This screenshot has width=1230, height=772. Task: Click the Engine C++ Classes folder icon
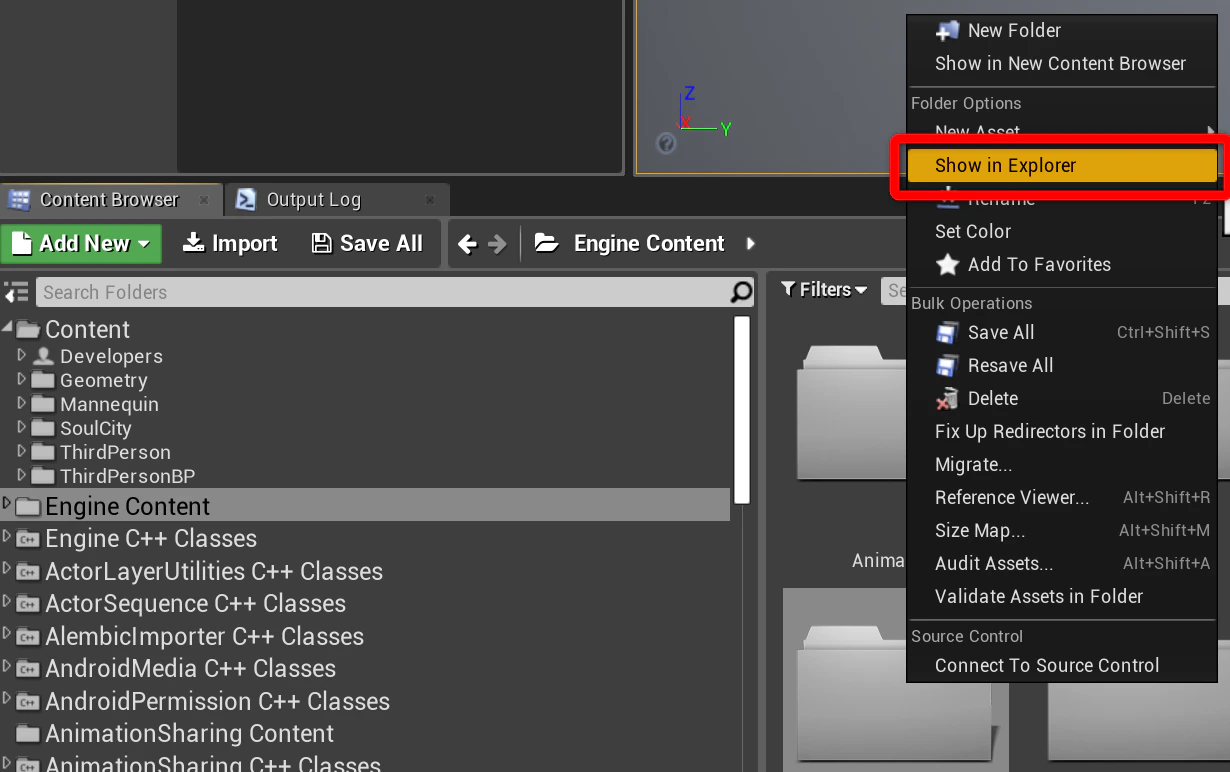coord(28,539)
